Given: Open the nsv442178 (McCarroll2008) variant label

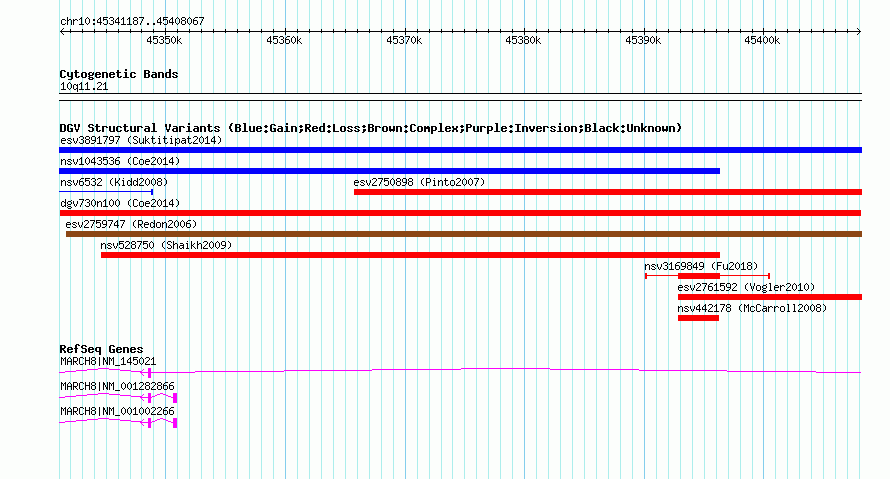Looking at the screenshot, I should pos(752,308).
